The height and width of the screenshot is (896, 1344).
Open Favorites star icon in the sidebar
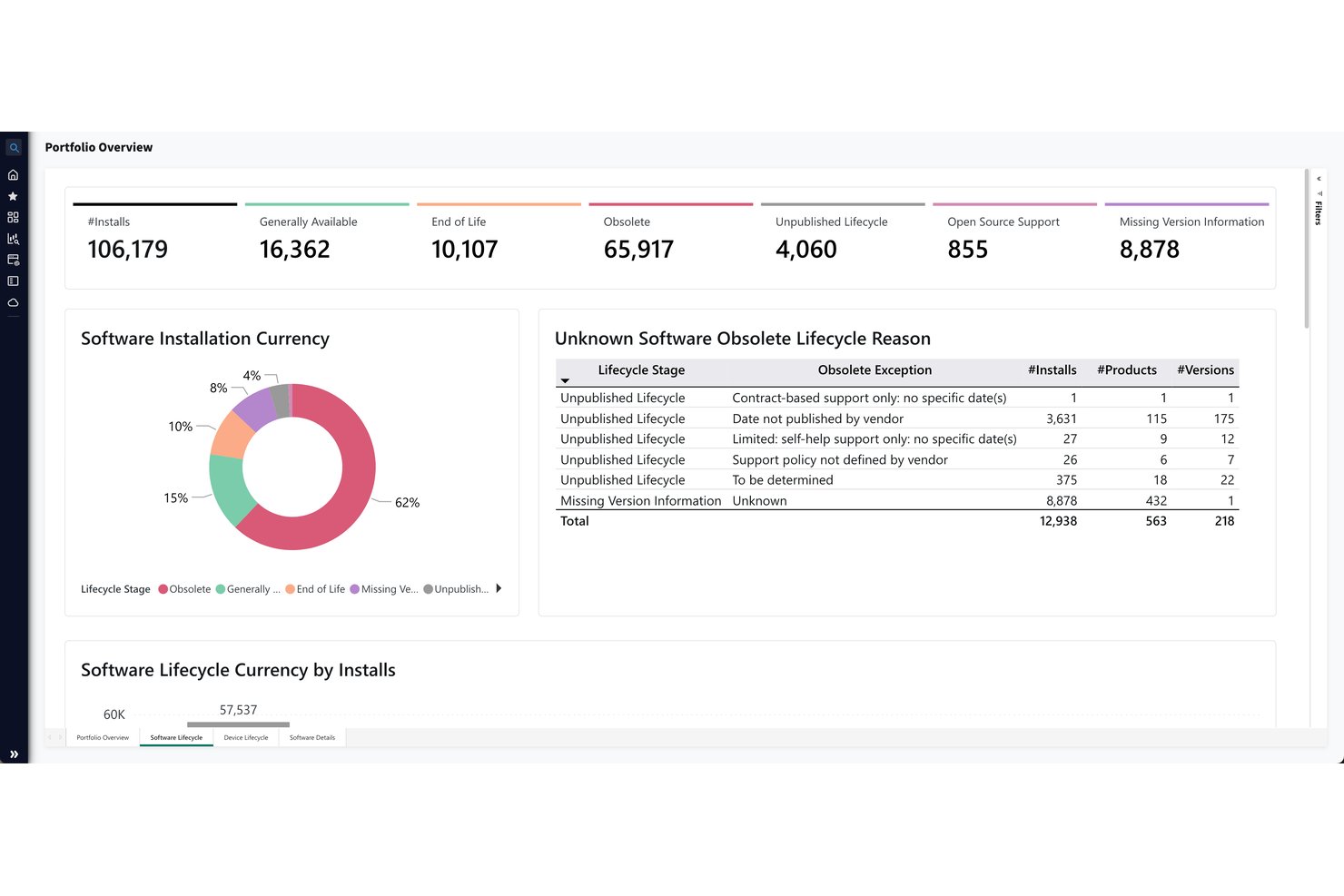pos(14,196)
